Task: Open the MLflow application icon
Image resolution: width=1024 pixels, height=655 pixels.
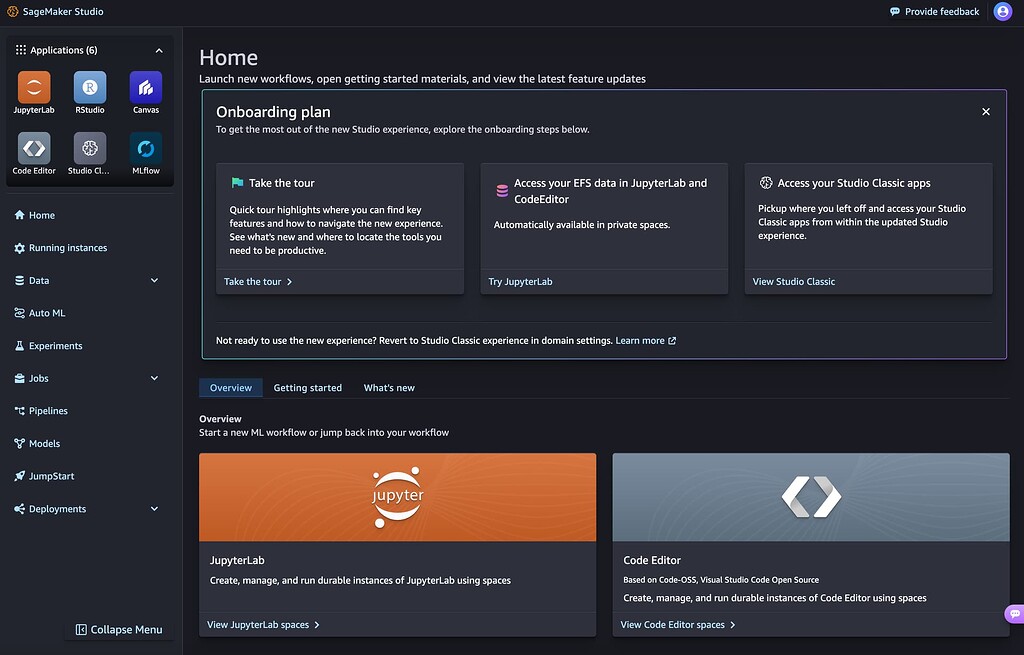Action: click(x=146, y=149)
